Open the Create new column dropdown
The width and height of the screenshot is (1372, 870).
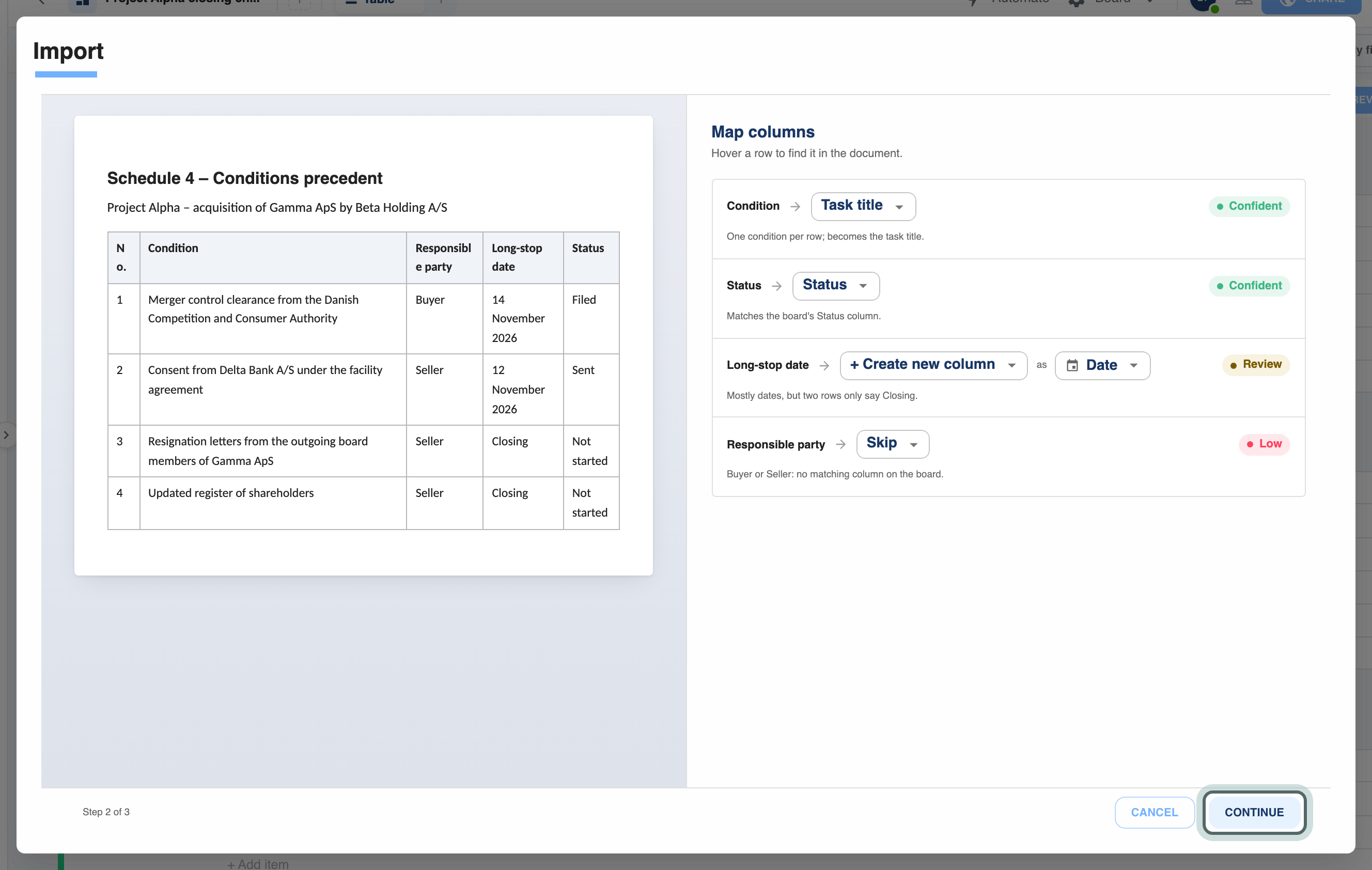[x=933, y=365]
